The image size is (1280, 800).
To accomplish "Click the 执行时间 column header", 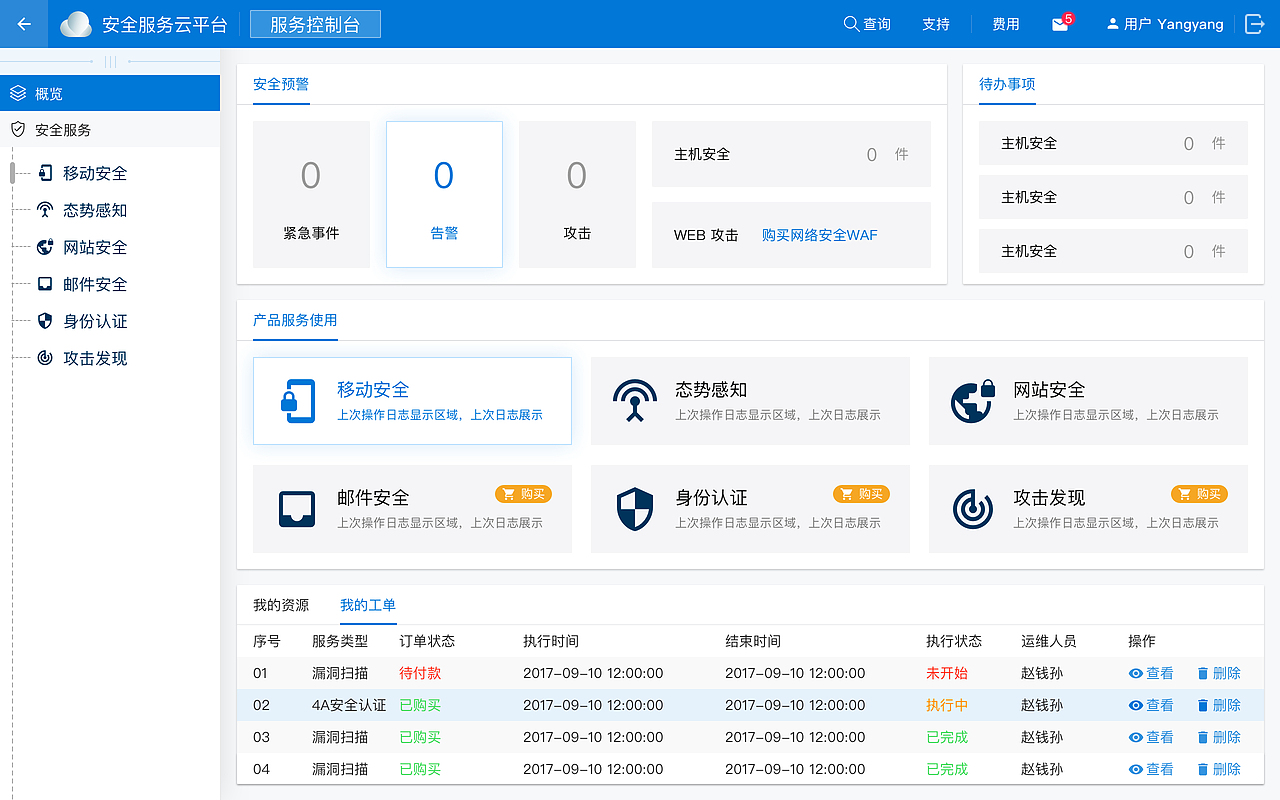I will pos(551,641).
